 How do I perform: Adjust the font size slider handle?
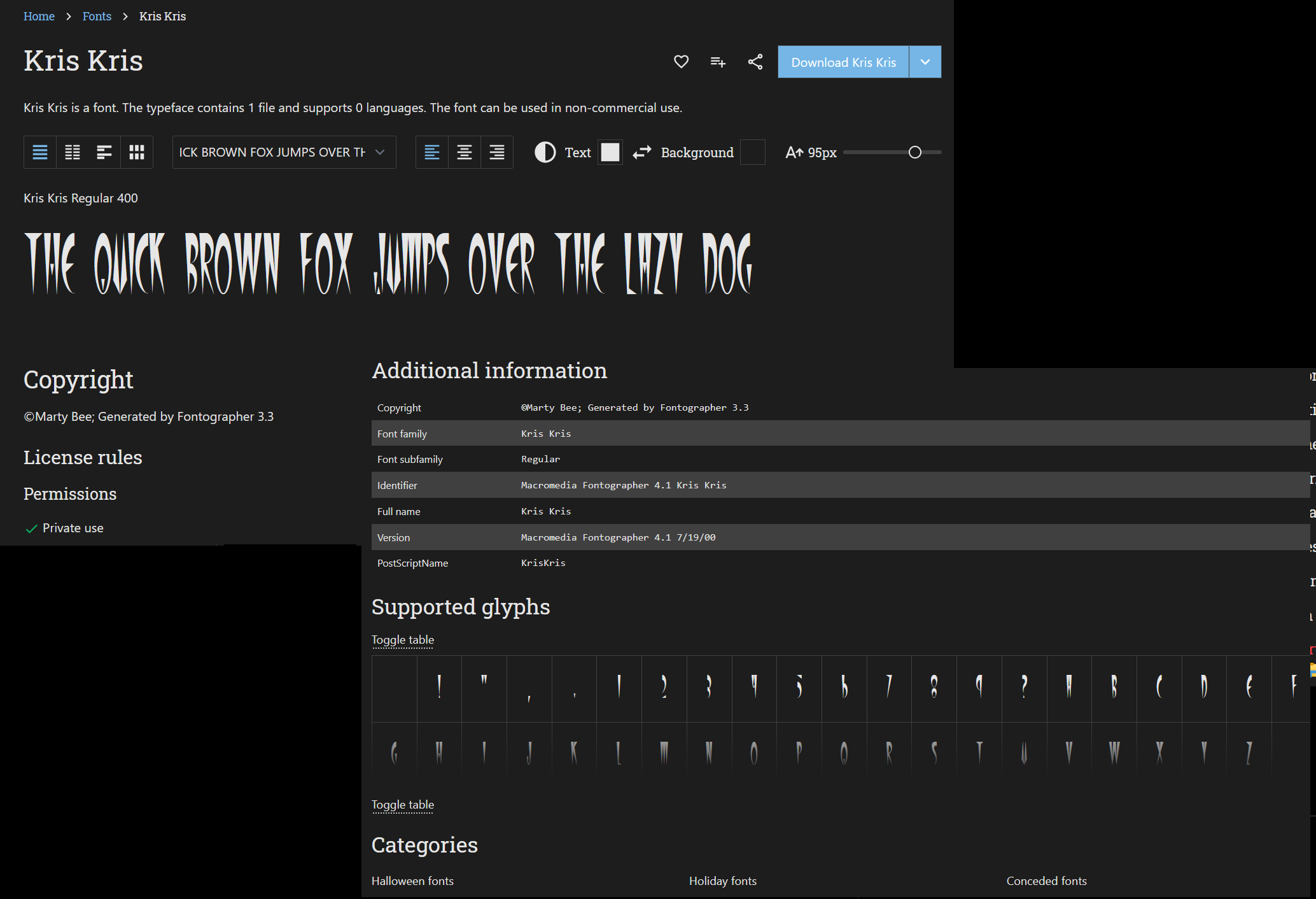pyautogui.click(x=915, y=152)
